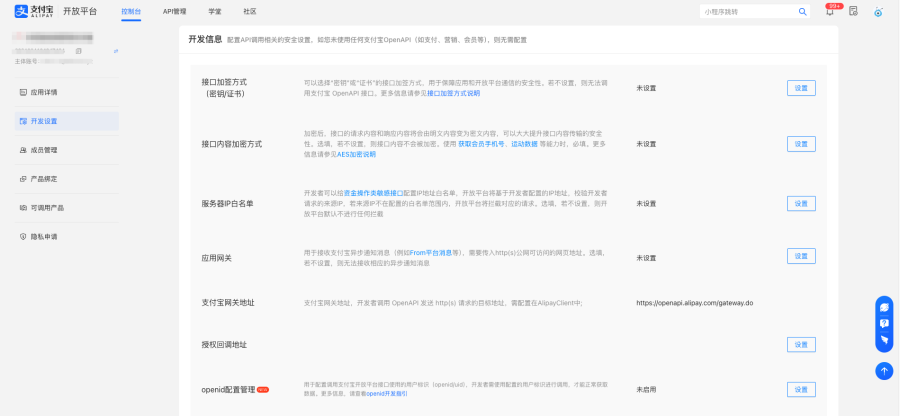The image size is (900, 416).
Task: Open the floating help question icon
Action: click(x=884, y=324)
